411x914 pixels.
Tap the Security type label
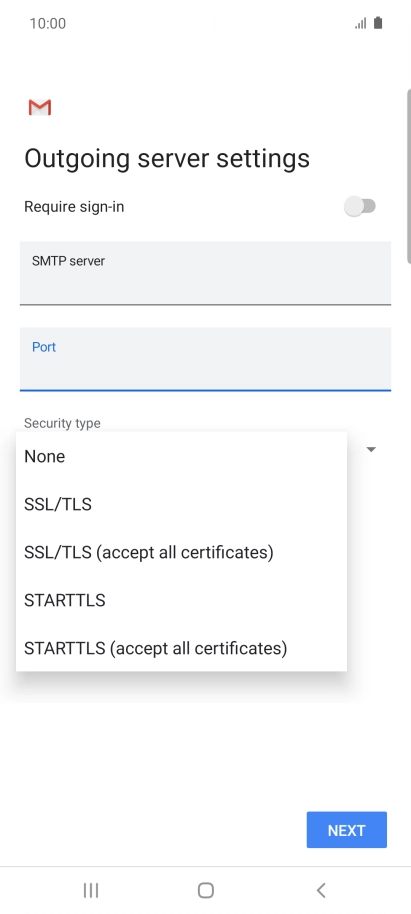pos(62,423)
